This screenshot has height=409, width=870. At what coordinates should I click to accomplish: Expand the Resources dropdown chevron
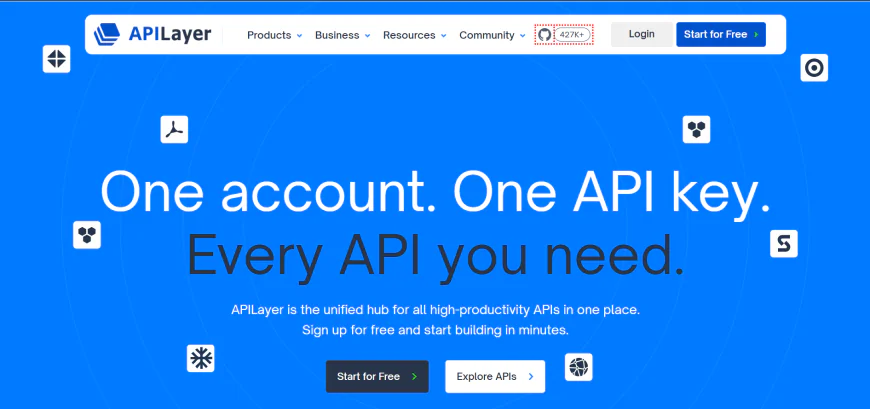click(443, 36)
